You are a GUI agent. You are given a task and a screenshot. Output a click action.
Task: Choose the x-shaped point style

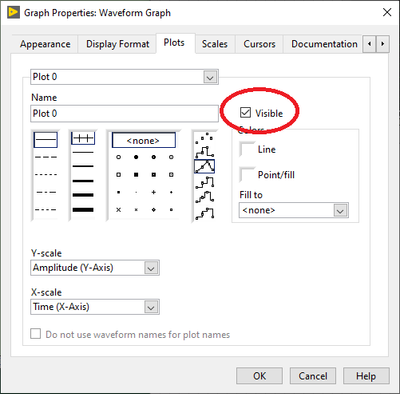click(x=118, y=210)
